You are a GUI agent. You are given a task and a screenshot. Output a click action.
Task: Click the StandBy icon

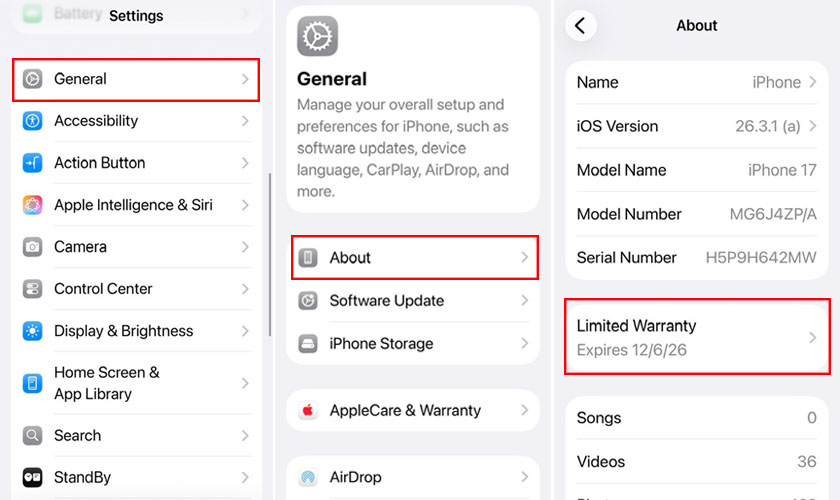click(x=32, y=477)
